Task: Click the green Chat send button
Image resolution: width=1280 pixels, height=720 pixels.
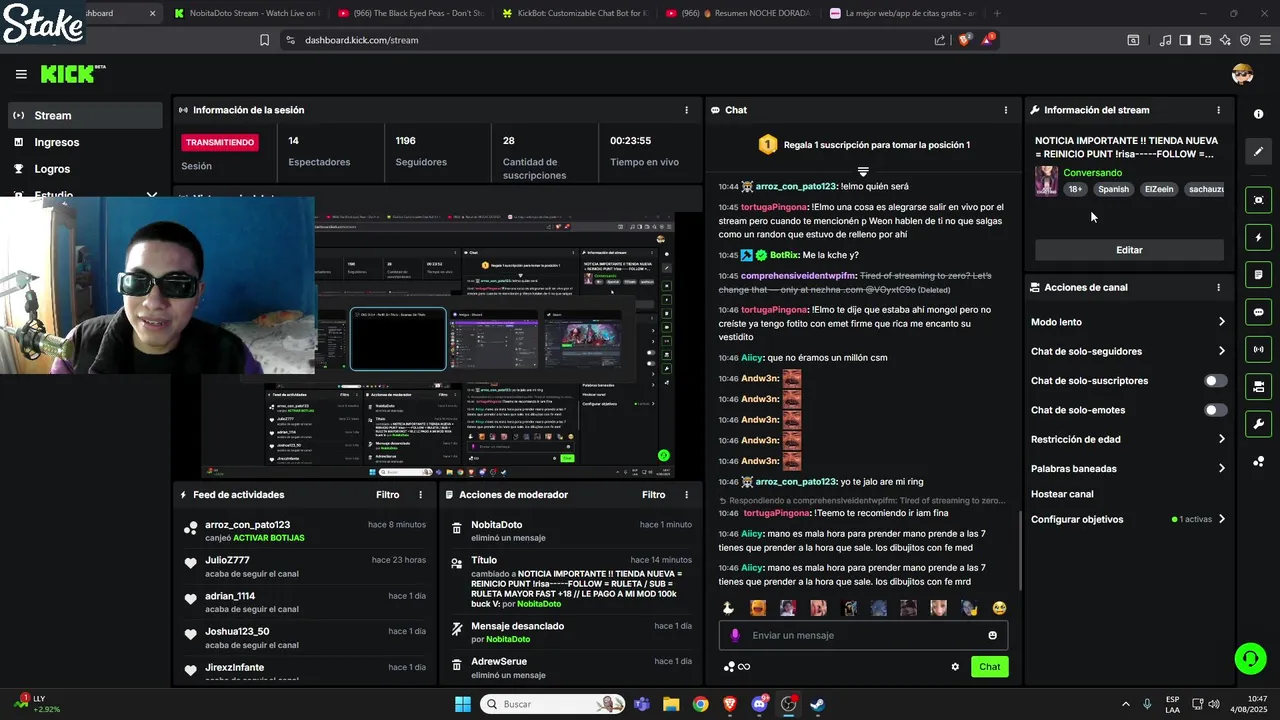Action: (989, 667)
